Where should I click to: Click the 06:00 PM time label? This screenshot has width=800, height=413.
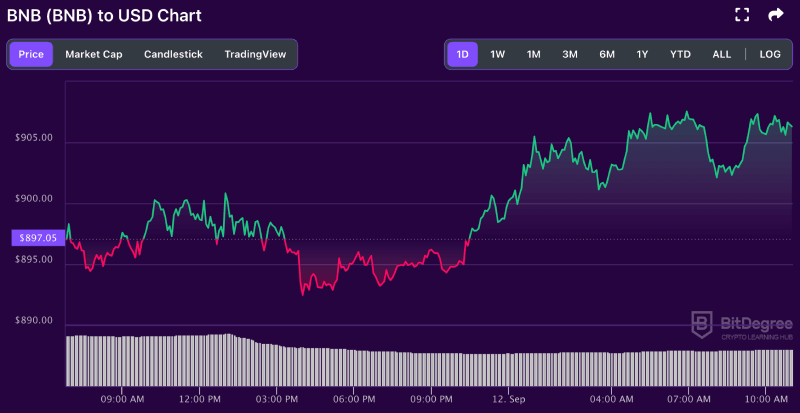tap(354, 397)
